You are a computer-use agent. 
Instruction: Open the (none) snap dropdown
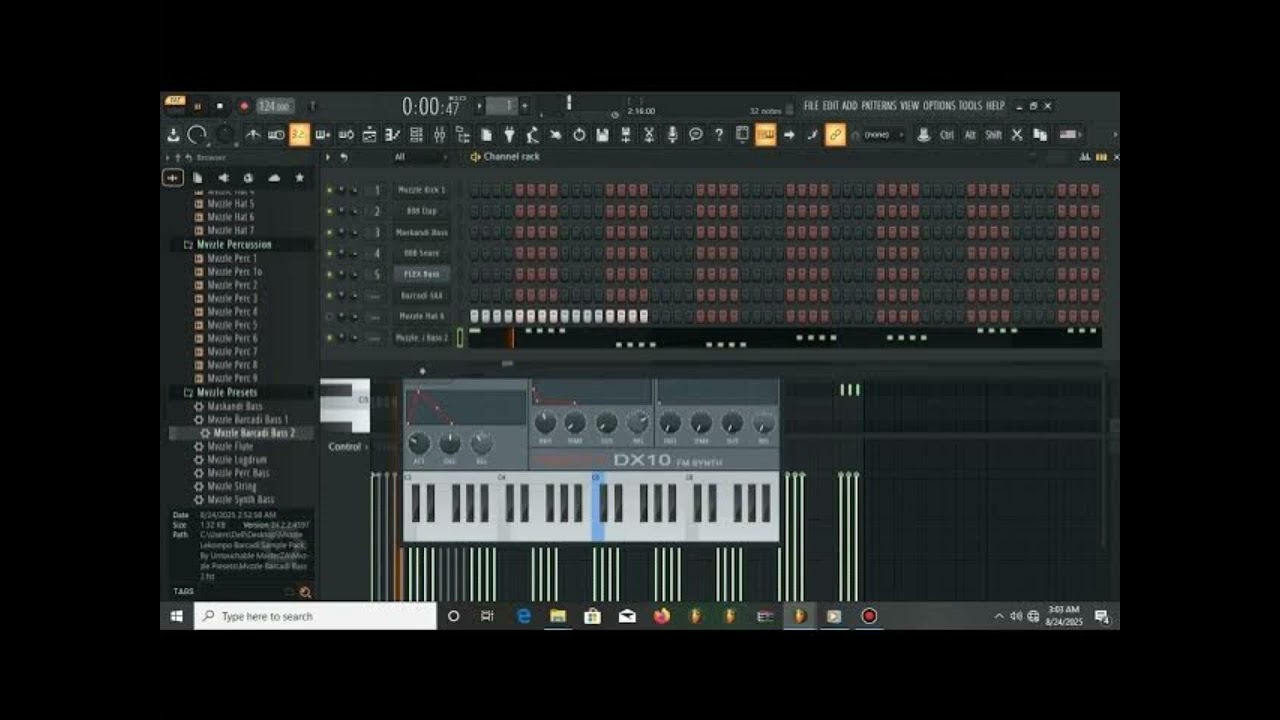click(884, 134)
